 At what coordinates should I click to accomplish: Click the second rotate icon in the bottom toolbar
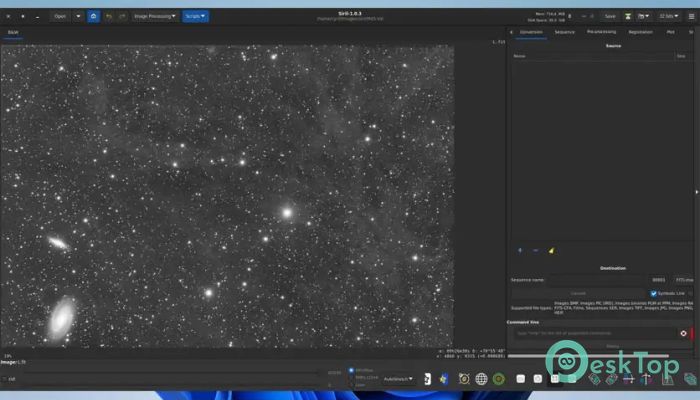(x=611, y=379)
